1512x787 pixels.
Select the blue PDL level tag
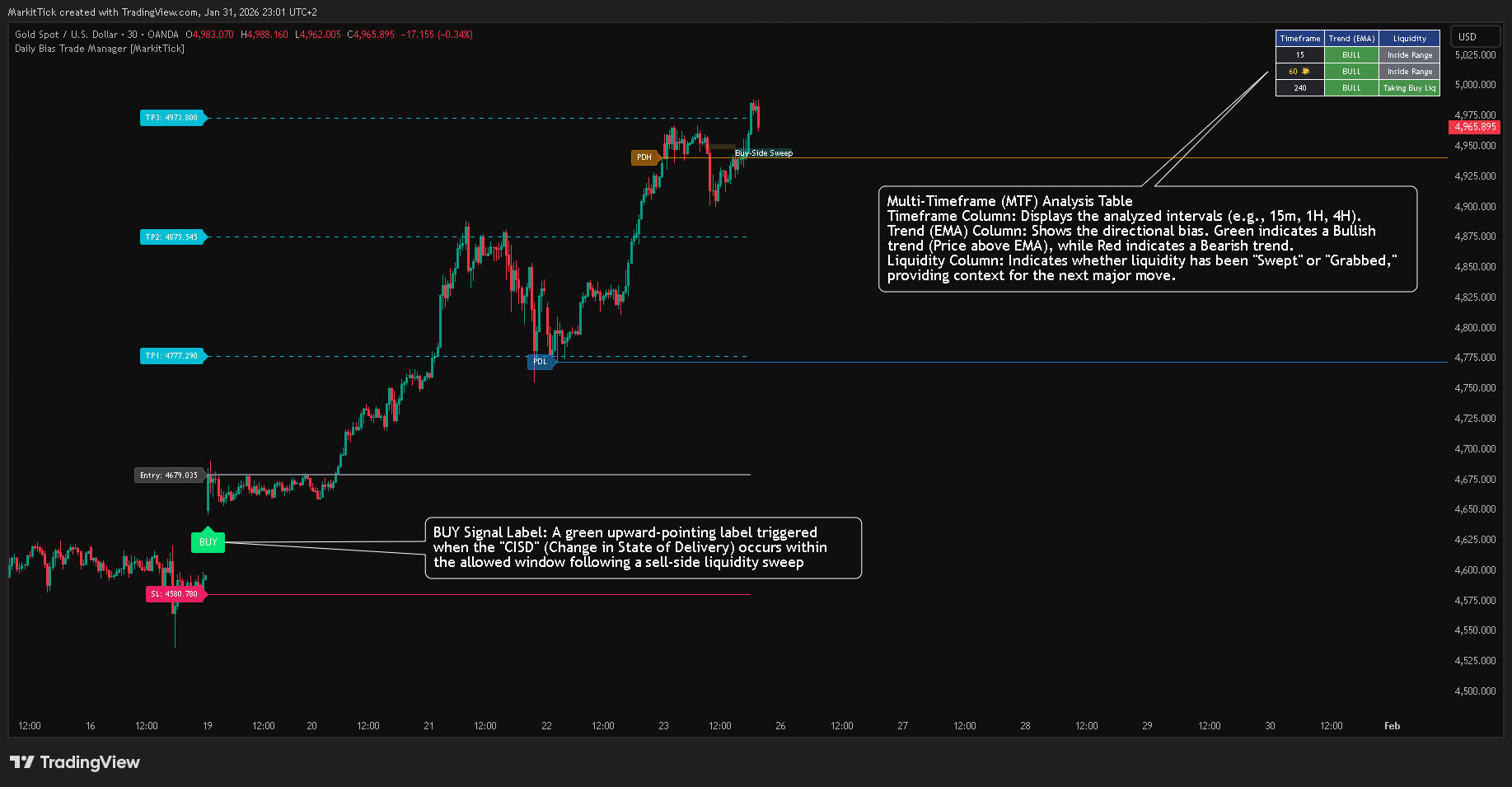point(541,362)
